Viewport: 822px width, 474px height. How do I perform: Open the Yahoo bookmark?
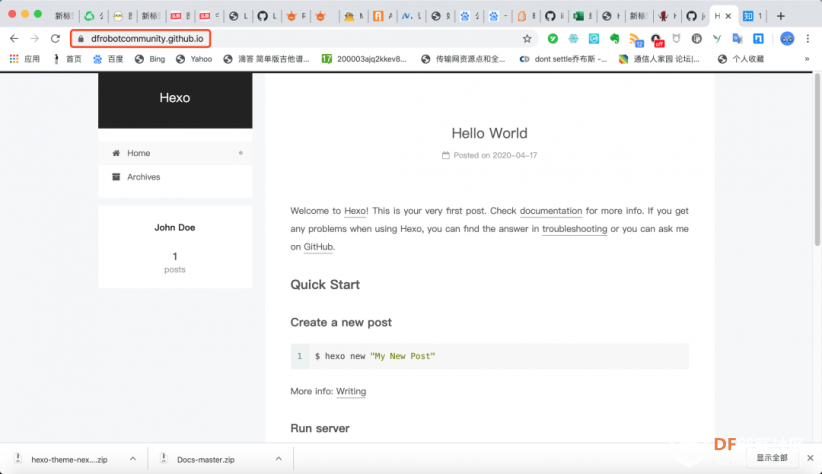194,59
